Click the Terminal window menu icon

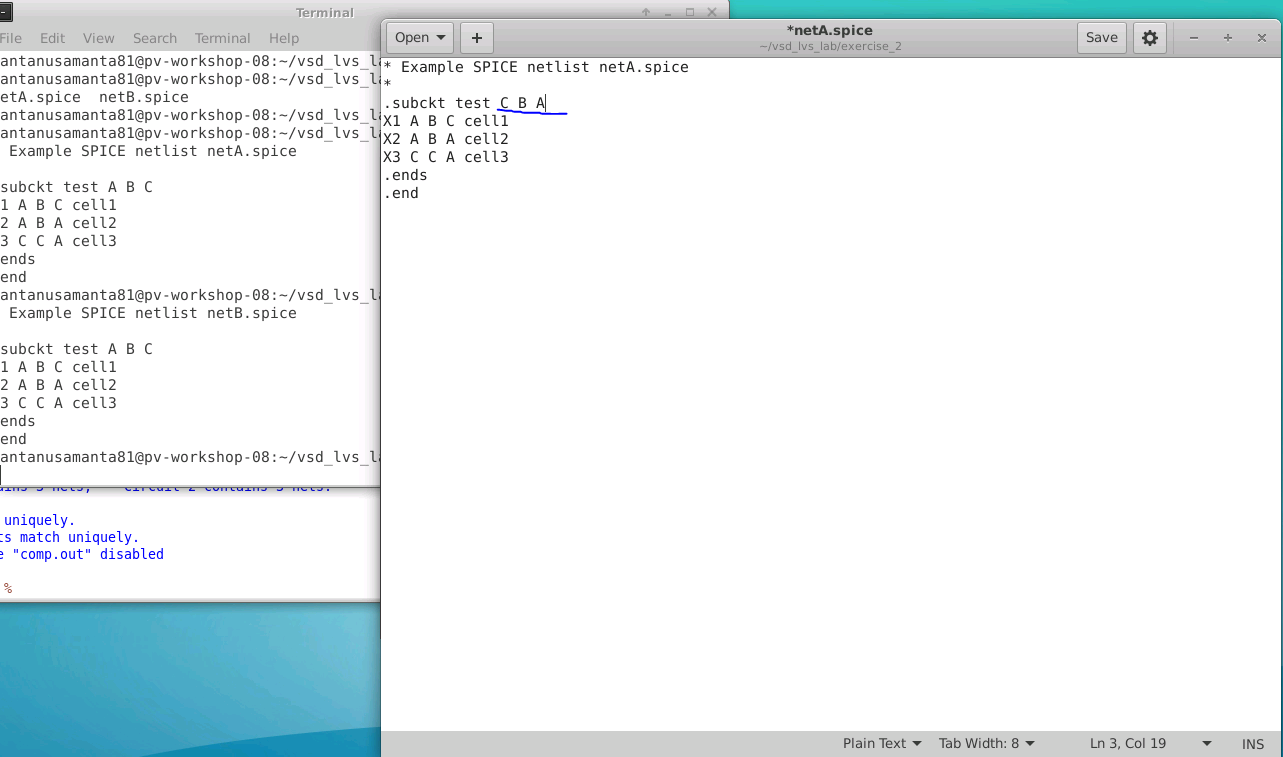[5, 13]
